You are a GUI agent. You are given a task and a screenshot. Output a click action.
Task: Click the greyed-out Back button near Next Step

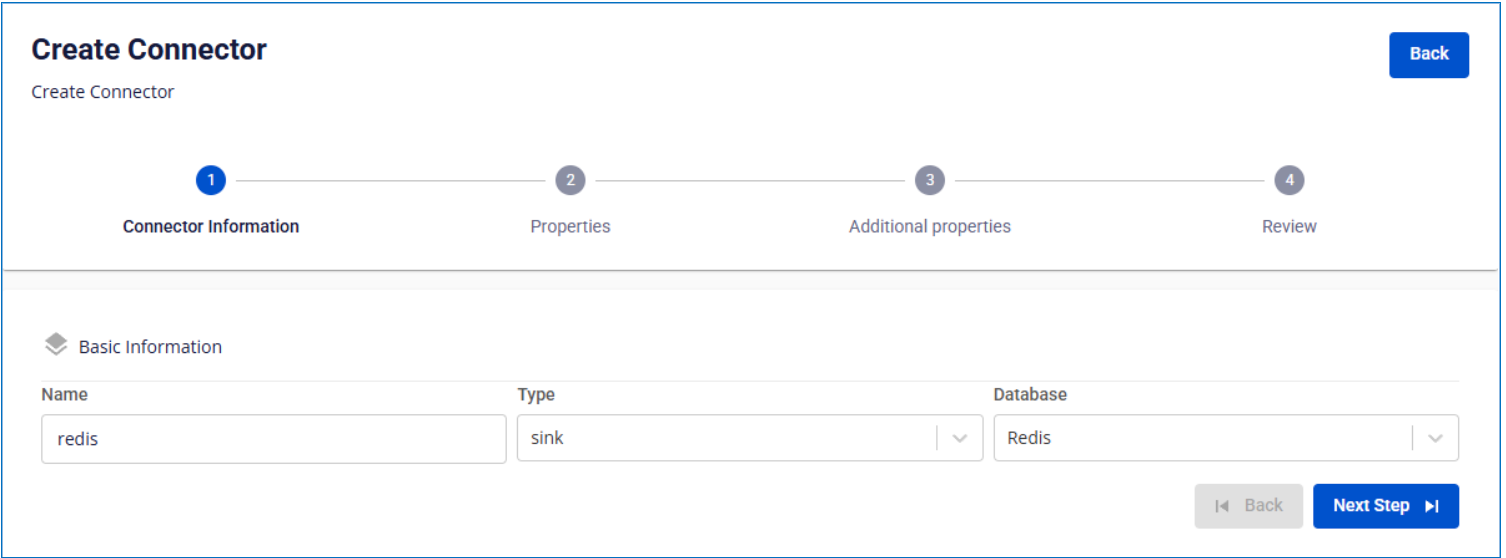pyautogui.click(x=1249, y=506)
